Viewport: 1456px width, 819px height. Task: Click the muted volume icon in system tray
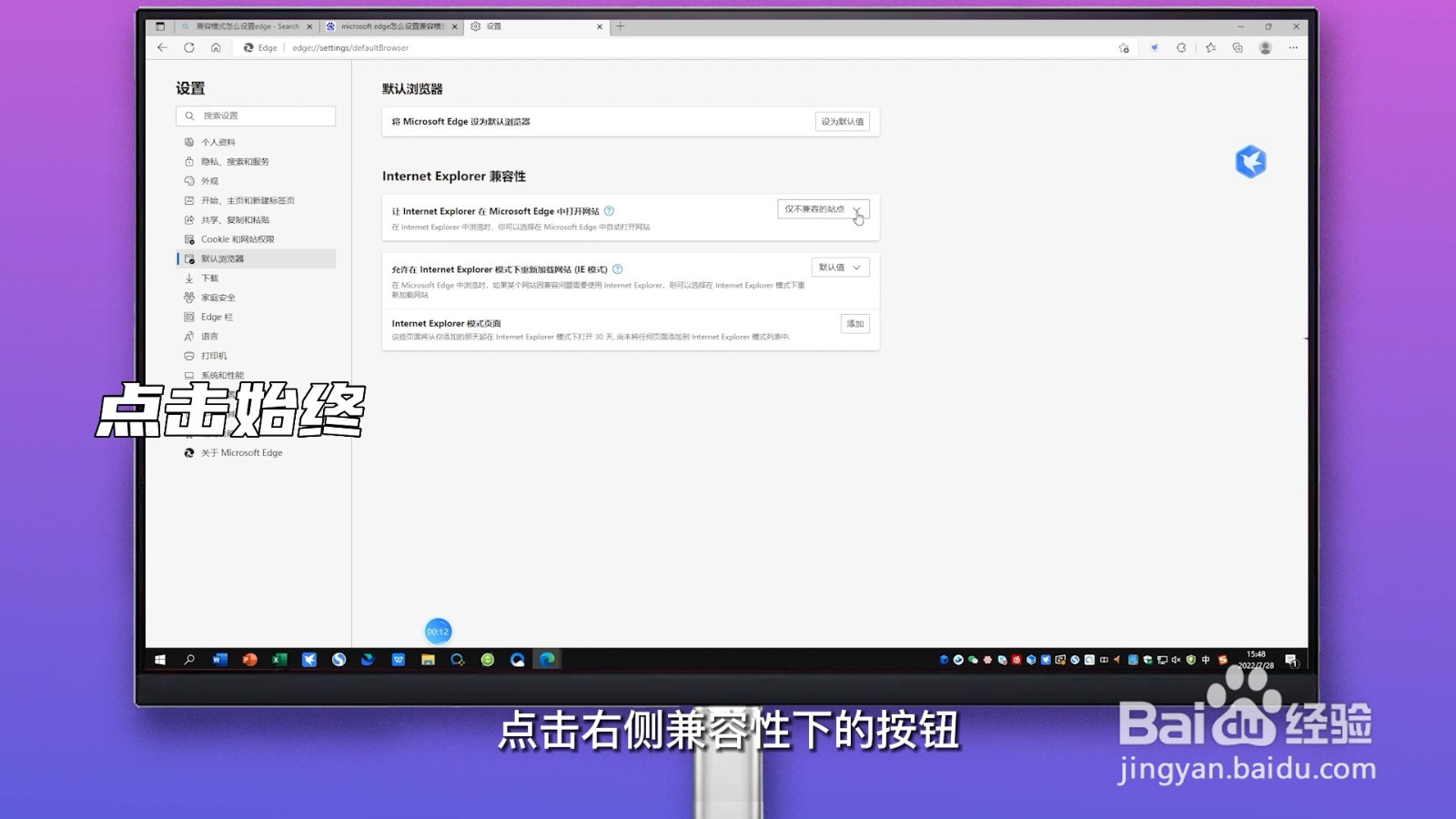click(x=1176, y=660)
